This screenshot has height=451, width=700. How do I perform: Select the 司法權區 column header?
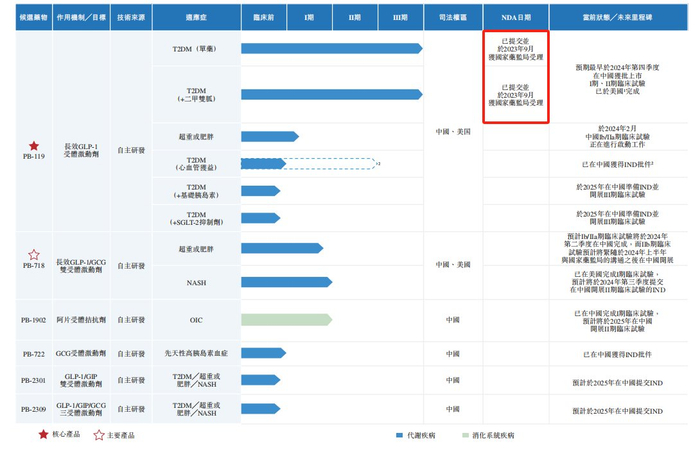point(453,17)
